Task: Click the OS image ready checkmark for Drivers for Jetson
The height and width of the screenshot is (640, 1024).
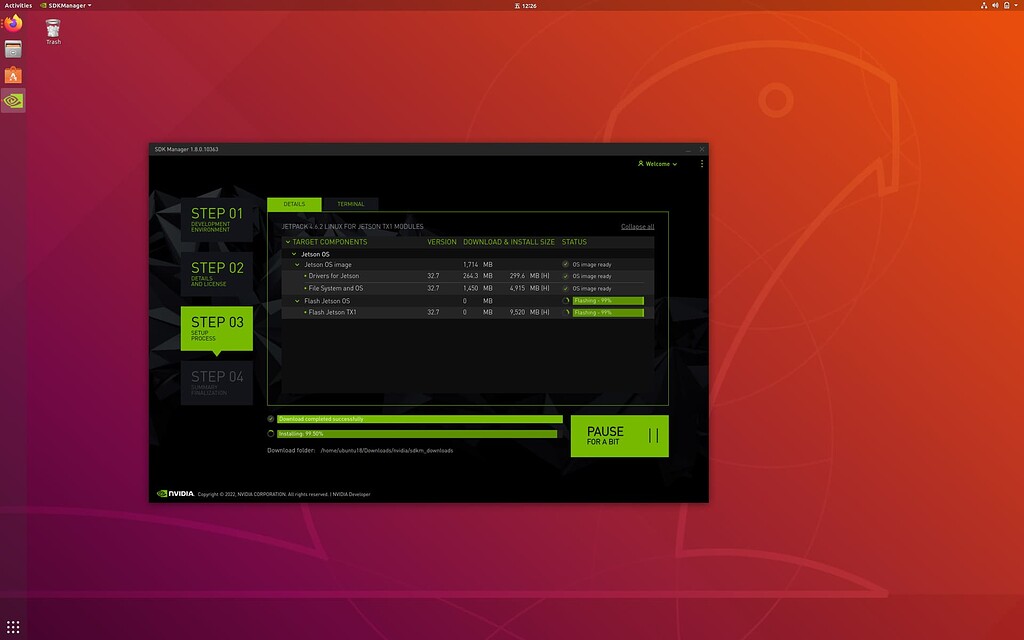Action: click(x=568, y=276)
